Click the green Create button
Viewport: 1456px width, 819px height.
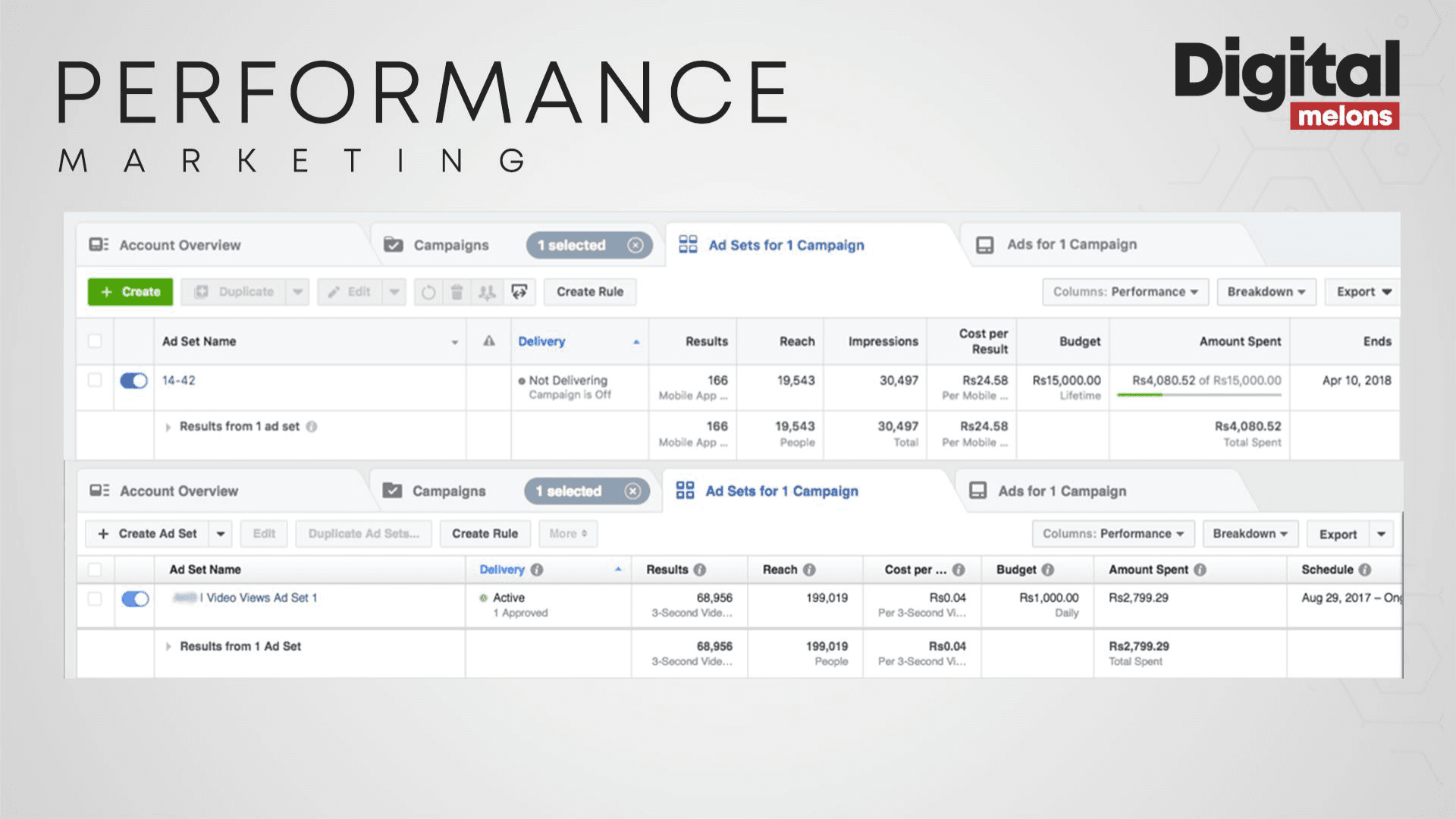(x=130, y=292)
